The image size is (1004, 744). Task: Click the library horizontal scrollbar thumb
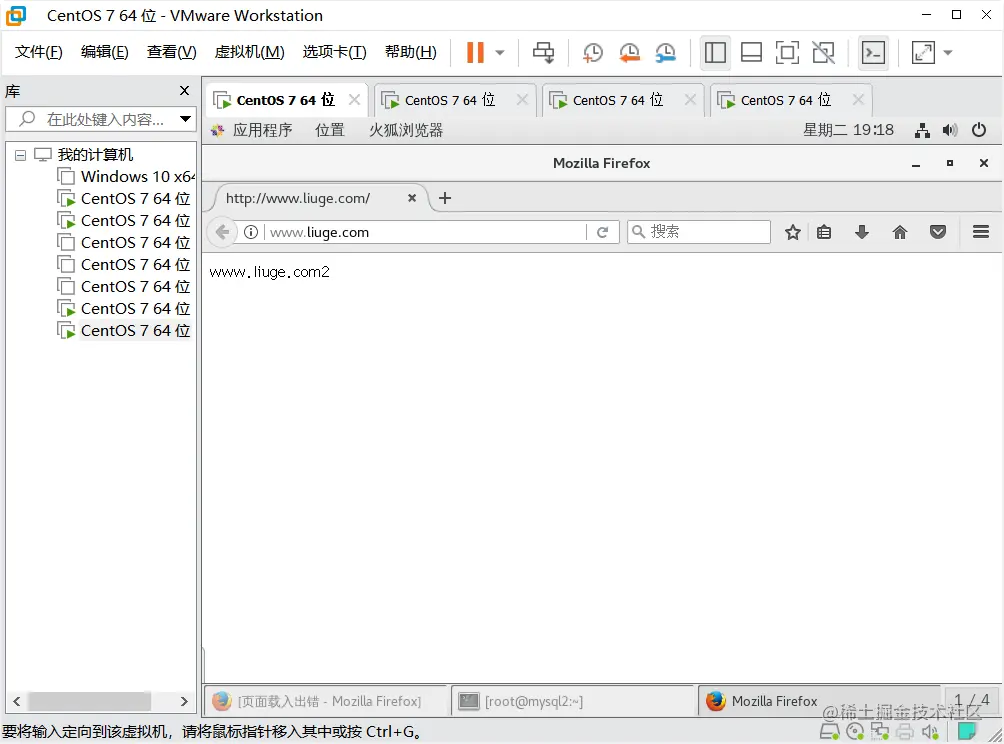coord(90,701)
